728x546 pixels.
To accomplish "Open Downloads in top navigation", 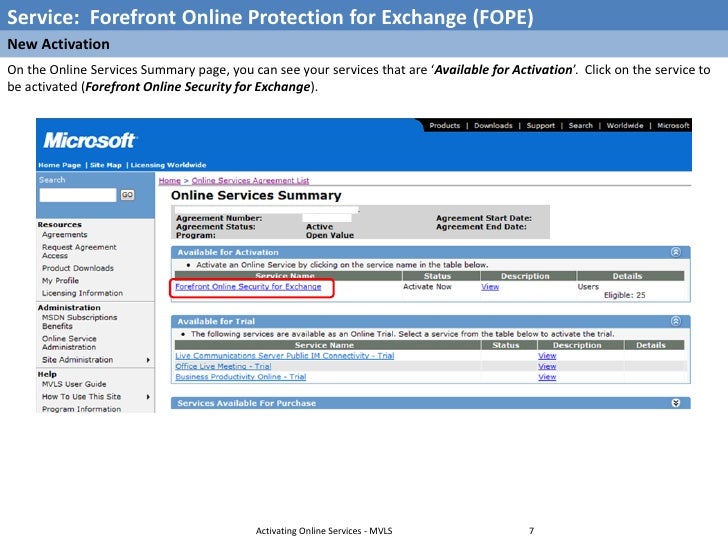I will pyautogui.click(x=493, y=125).
